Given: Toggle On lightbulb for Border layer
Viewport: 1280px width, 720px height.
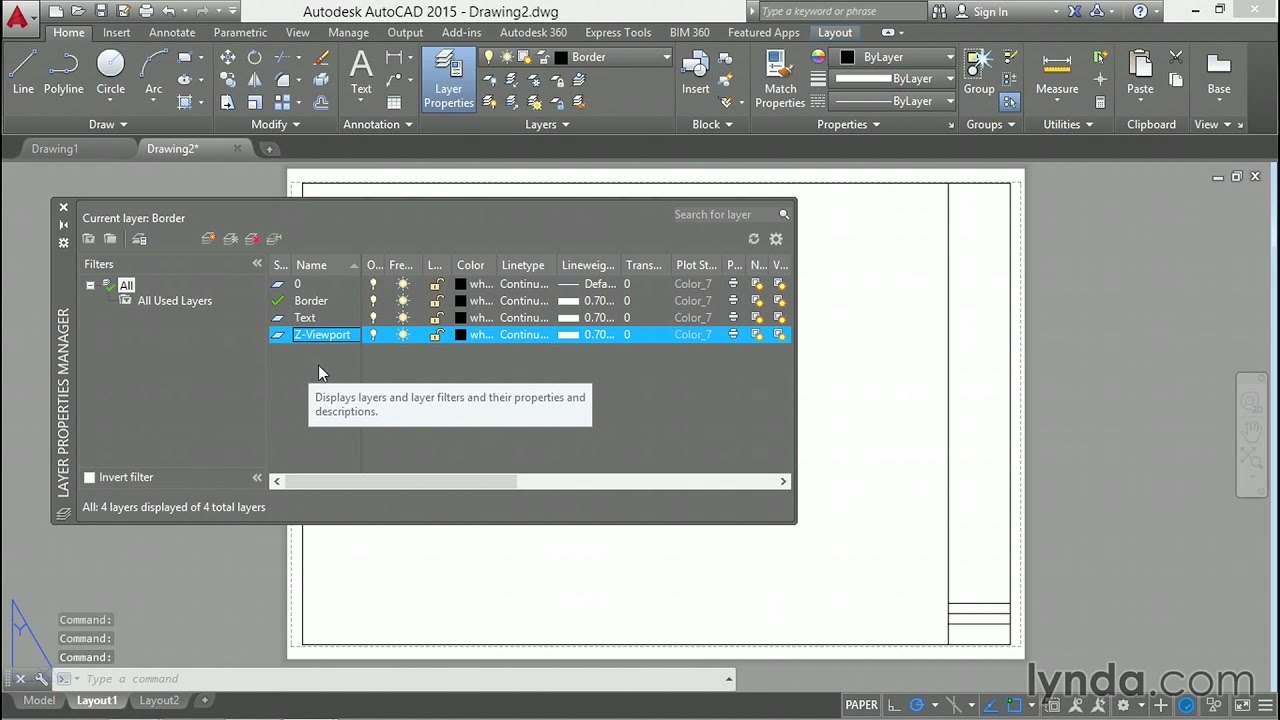Looking at the screenshot, I should click(x=373, y=301).
